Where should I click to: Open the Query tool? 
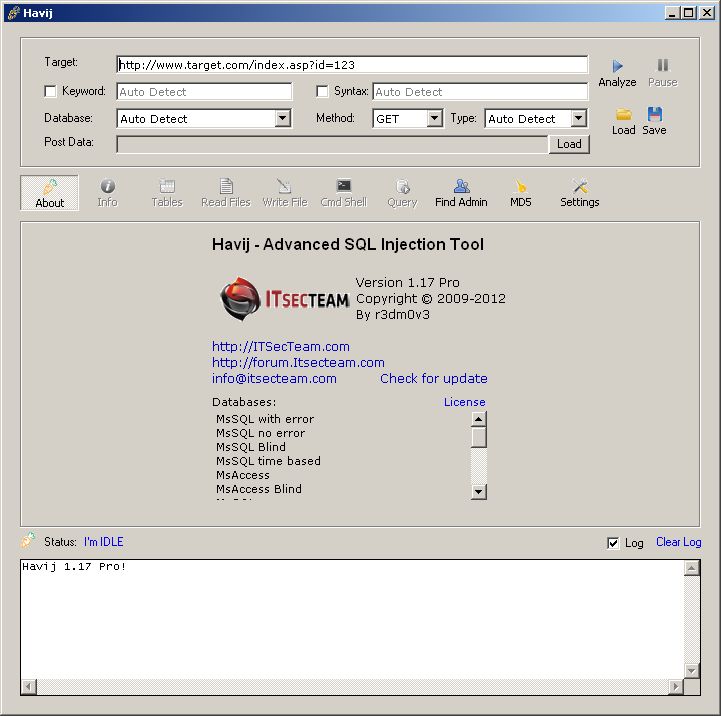pyautogui.click(x=402, y=193)
